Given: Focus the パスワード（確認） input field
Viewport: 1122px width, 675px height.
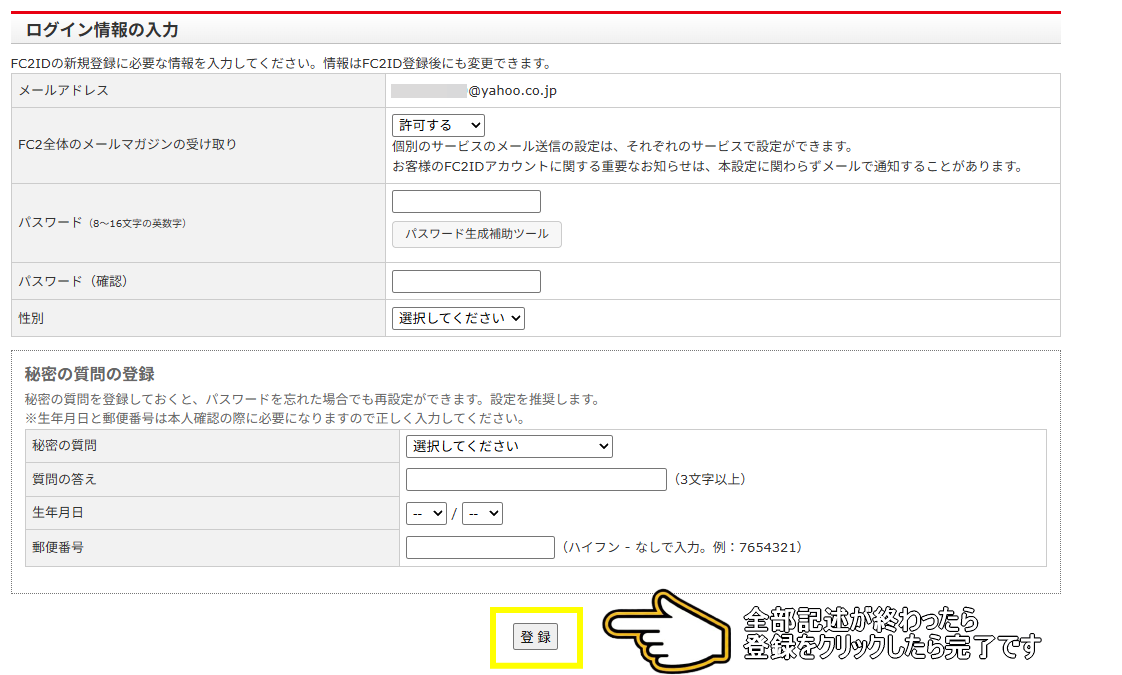Looking at the screenshot, I should coord(466,282).
